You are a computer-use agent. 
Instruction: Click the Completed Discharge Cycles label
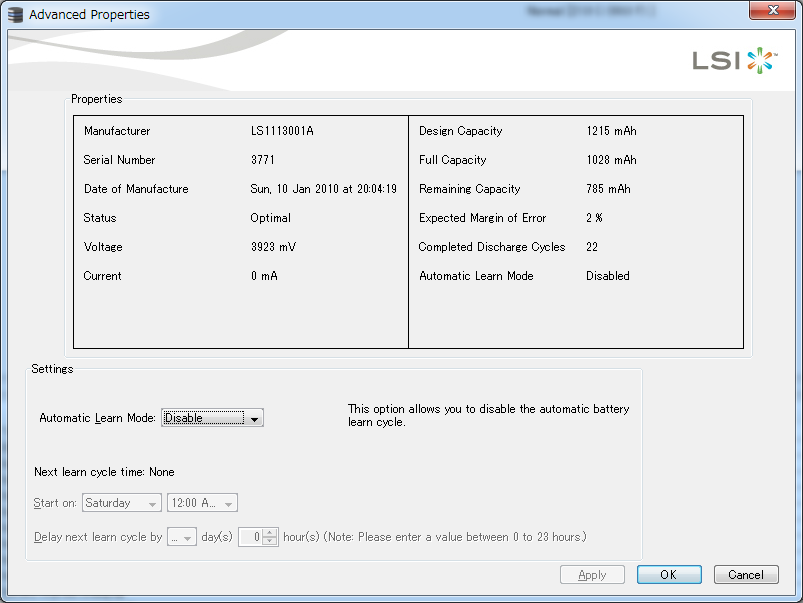(492, 247)
